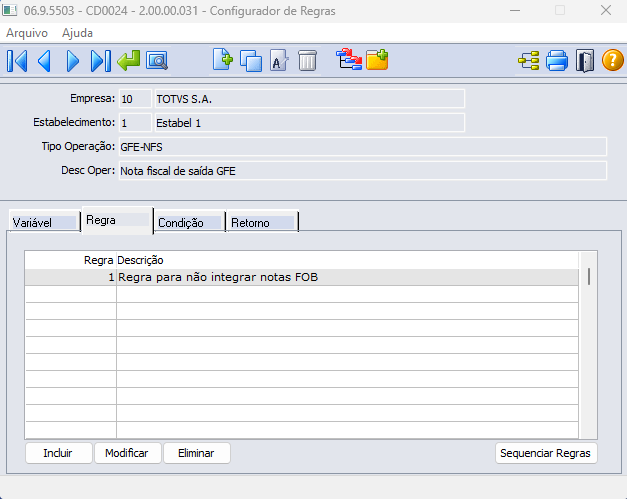Click the Regra column header
The width and height of the screenshot is (627, 499).
point(71,260)
